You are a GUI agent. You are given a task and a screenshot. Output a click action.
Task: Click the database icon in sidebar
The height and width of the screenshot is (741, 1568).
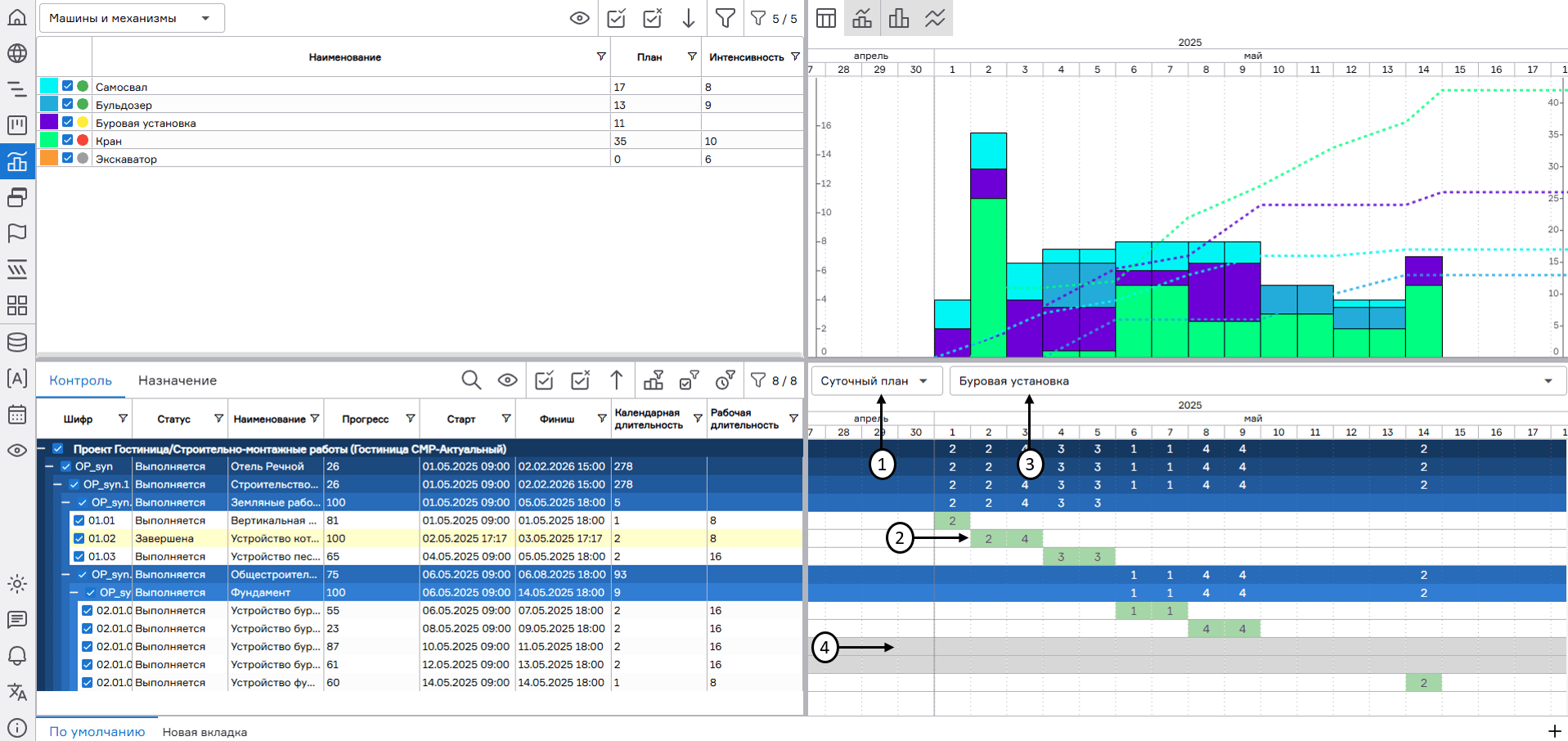click(x=17, y=342)
